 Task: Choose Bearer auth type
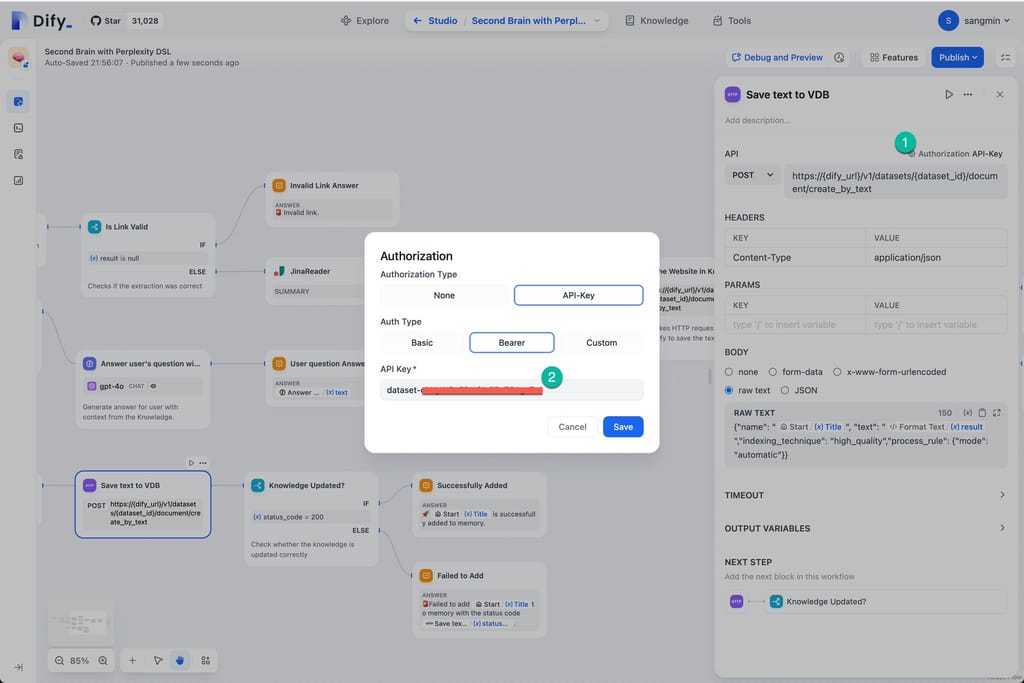click(512, 342)
